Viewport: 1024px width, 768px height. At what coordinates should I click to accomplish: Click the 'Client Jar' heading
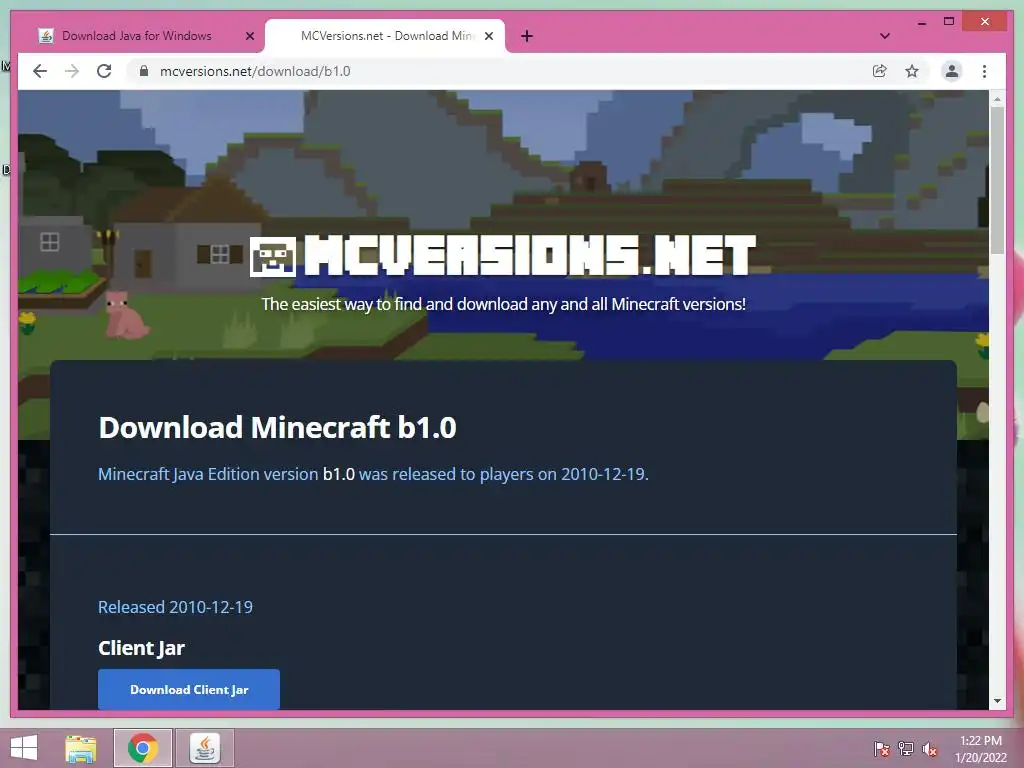141,648
